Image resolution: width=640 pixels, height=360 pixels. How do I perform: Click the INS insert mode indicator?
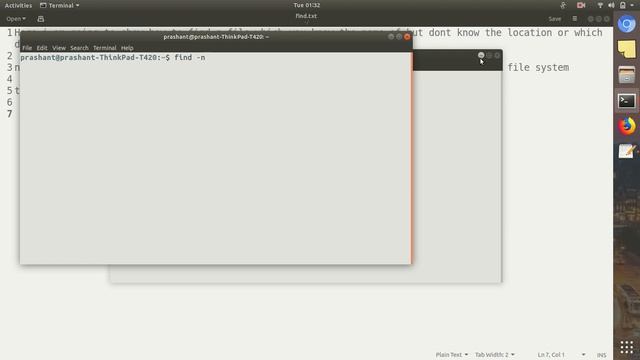point(601,355)
